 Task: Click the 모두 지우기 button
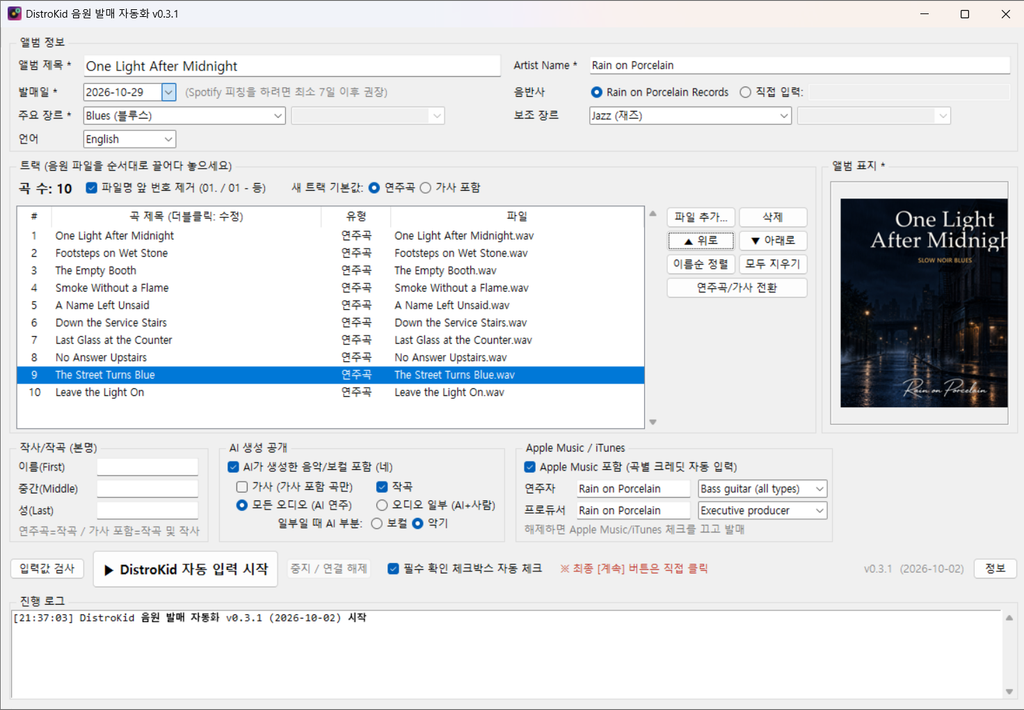coord(773,264)
